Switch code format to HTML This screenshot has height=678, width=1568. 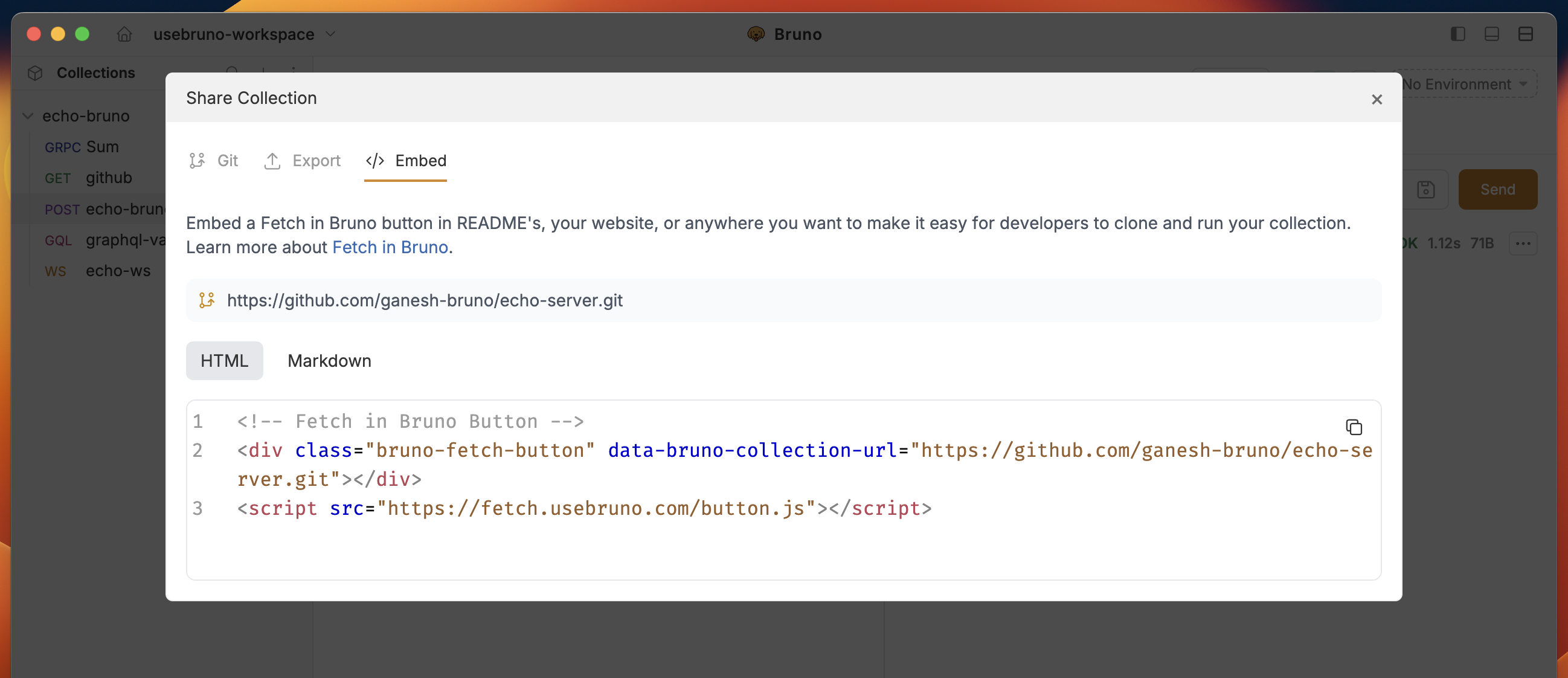[x=224, y=361]
